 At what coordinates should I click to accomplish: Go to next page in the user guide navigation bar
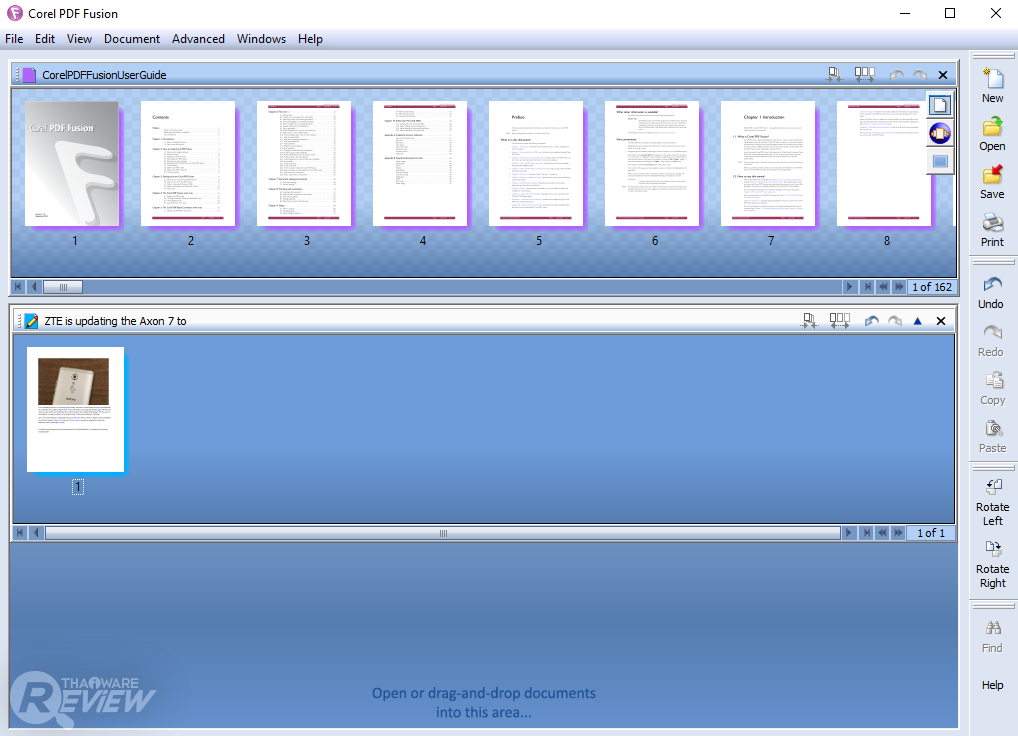click(849, 286)
